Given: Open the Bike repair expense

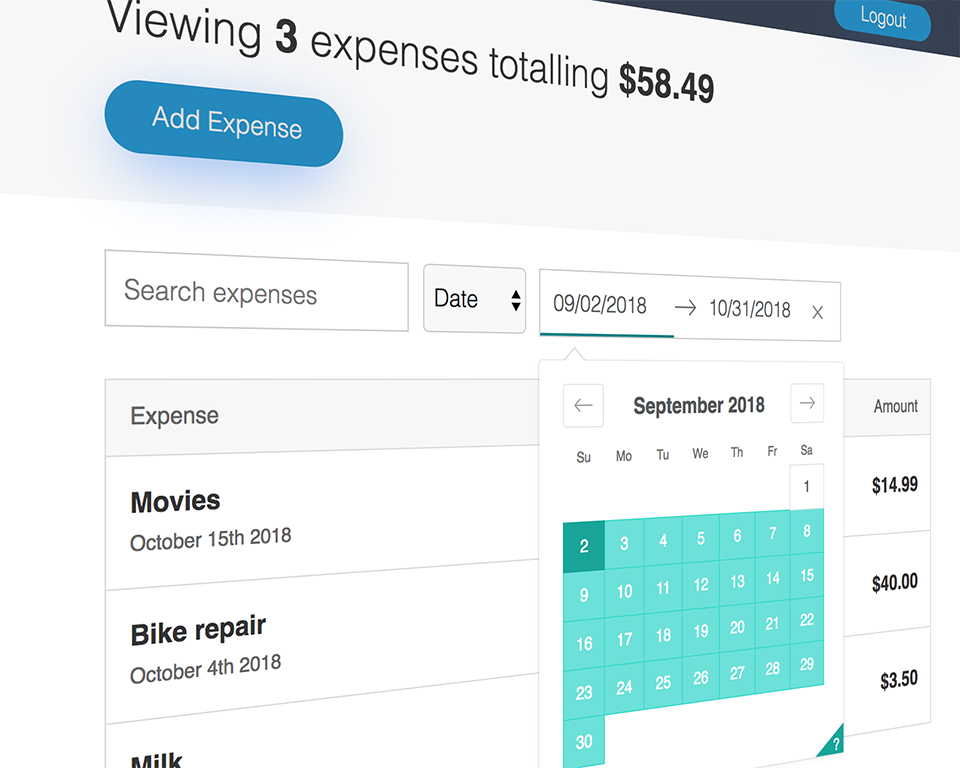Looking at the screenshot, I should click(x=198, y=631).
